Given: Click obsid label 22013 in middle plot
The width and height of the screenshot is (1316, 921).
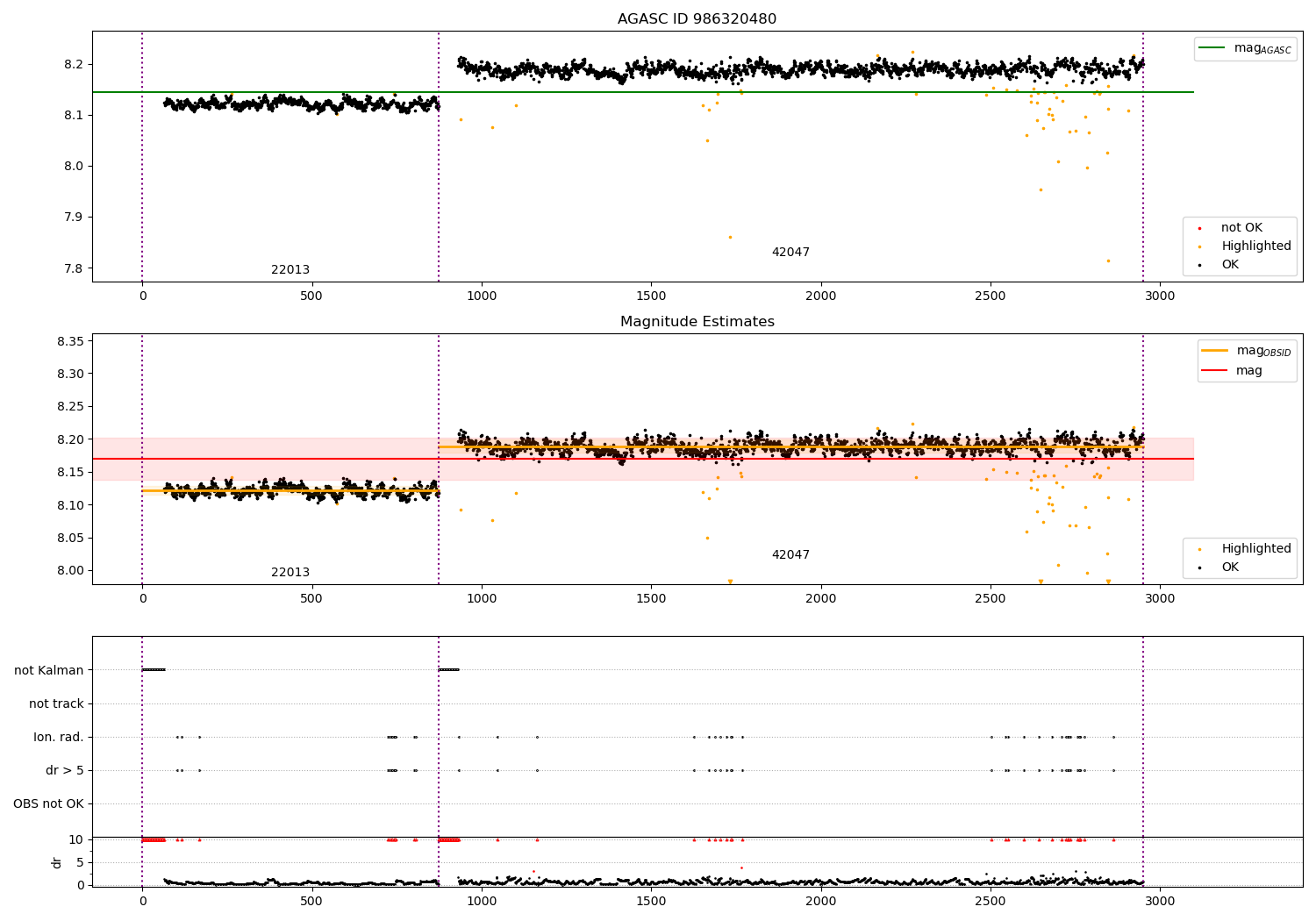Looking at the screenshot, I should [290, 573].
